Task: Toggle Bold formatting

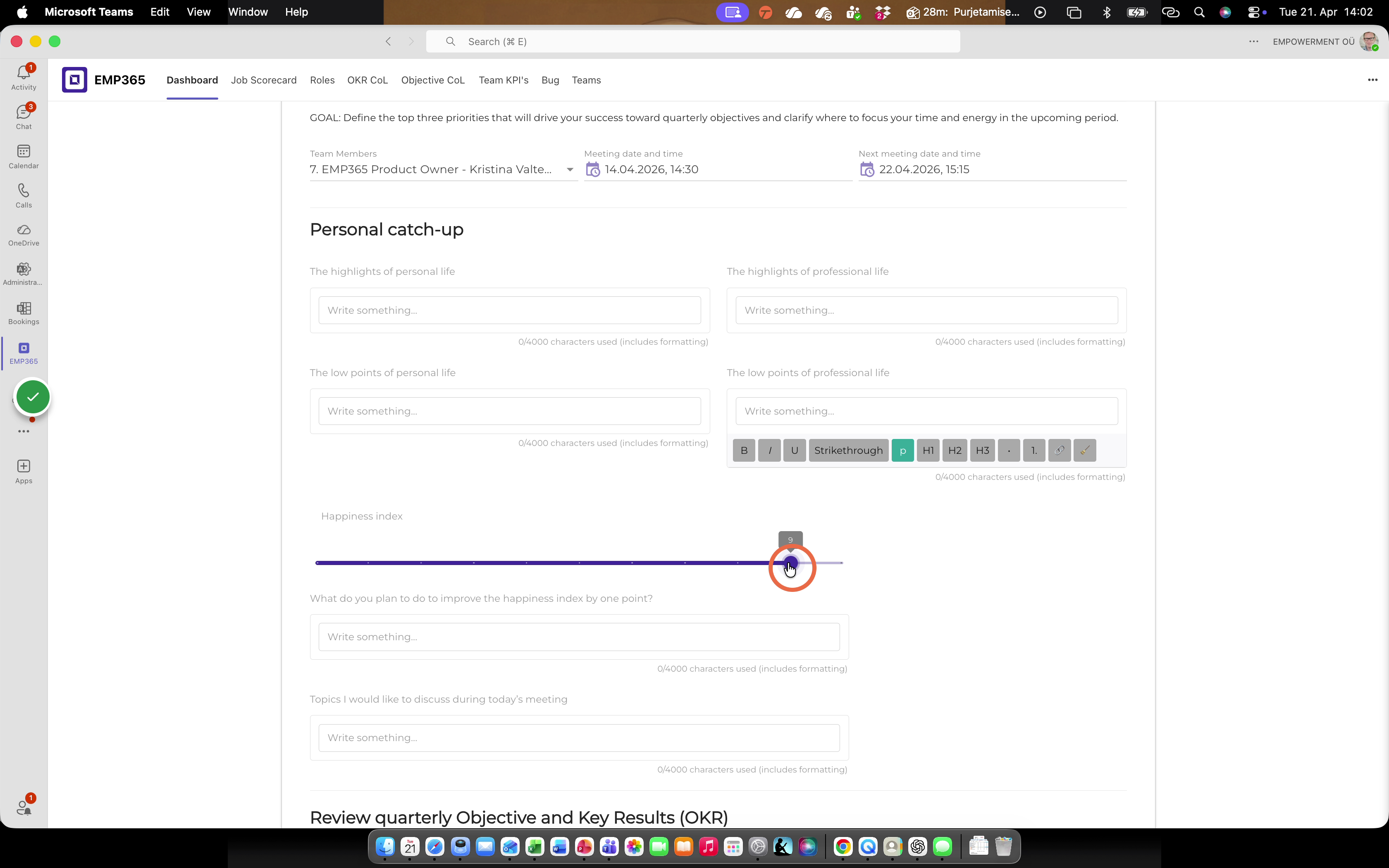Action: pyautogui.click(x=744, y=451)
